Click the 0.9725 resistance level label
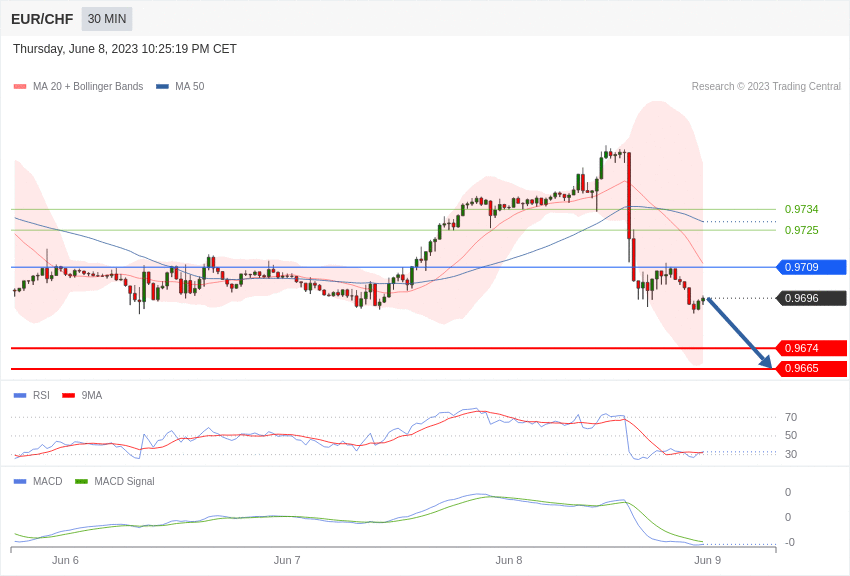This screenshot has width=850, height=576. click(802, 230)
